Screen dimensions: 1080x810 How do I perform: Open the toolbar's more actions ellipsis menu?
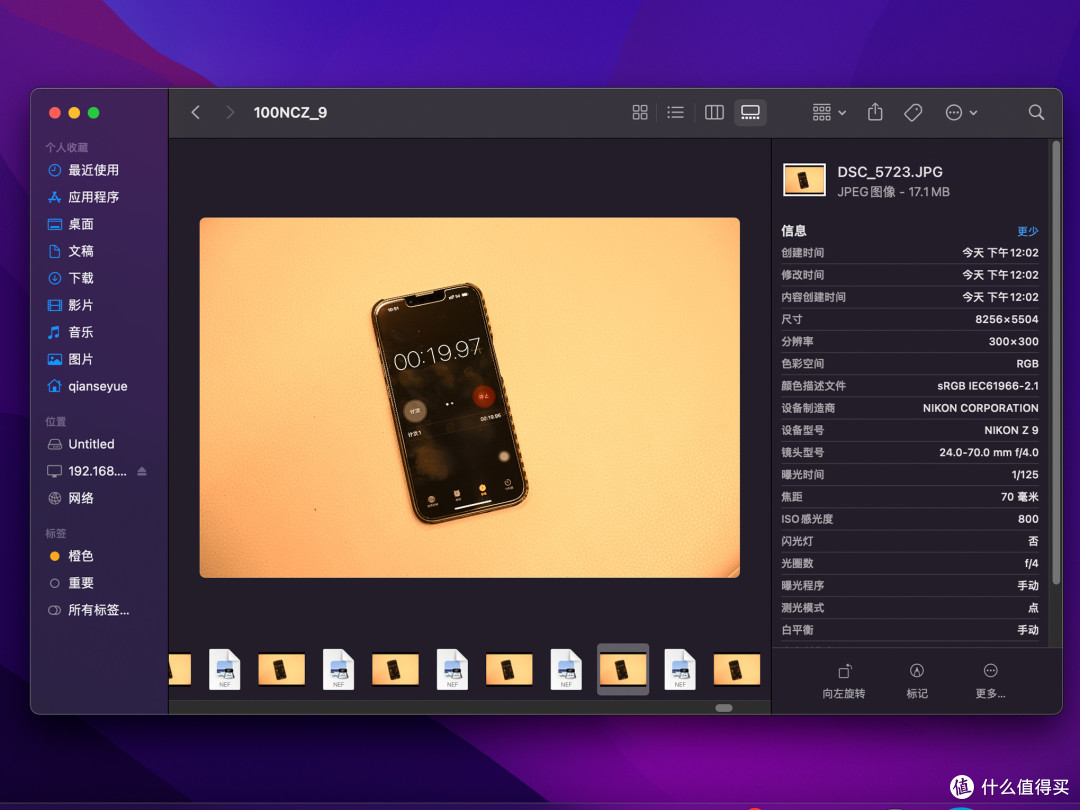962,112
